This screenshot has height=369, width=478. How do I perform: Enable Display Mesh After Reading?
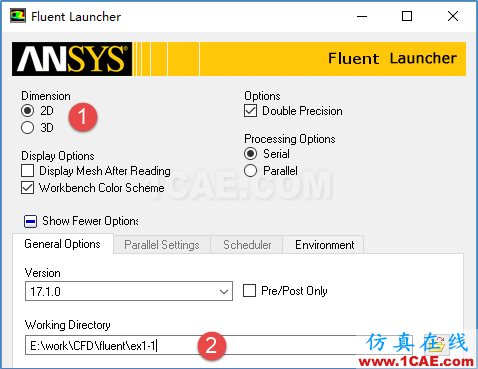point(27,171)
